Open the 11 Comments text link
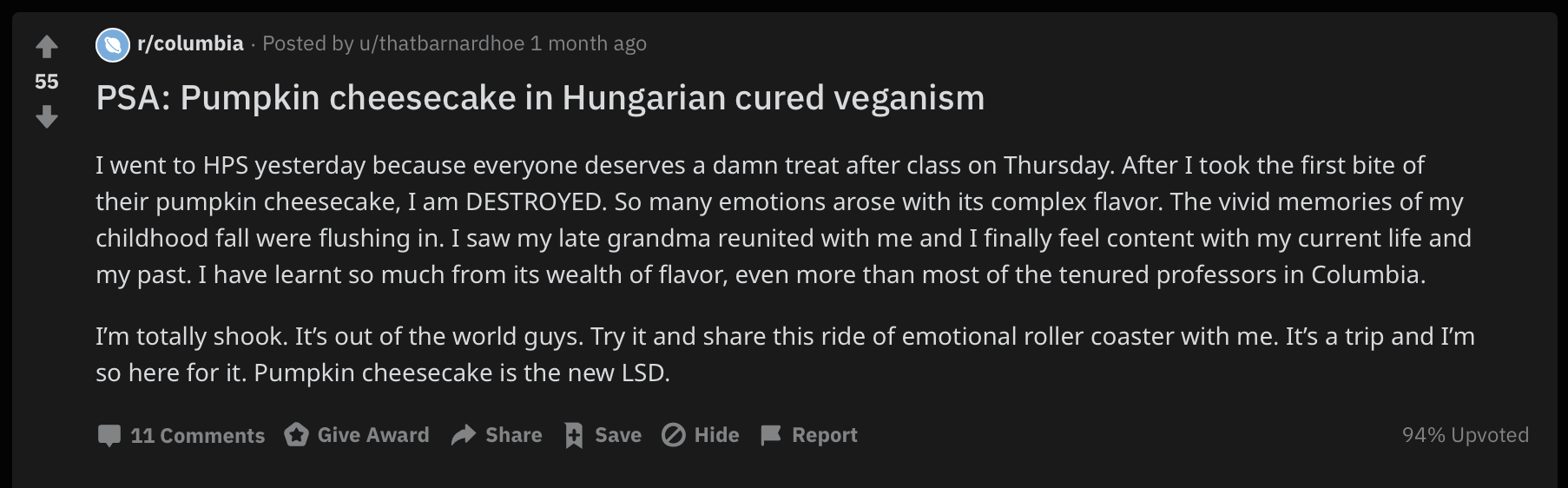This screenshot has width=1568, height=488. 197,435
